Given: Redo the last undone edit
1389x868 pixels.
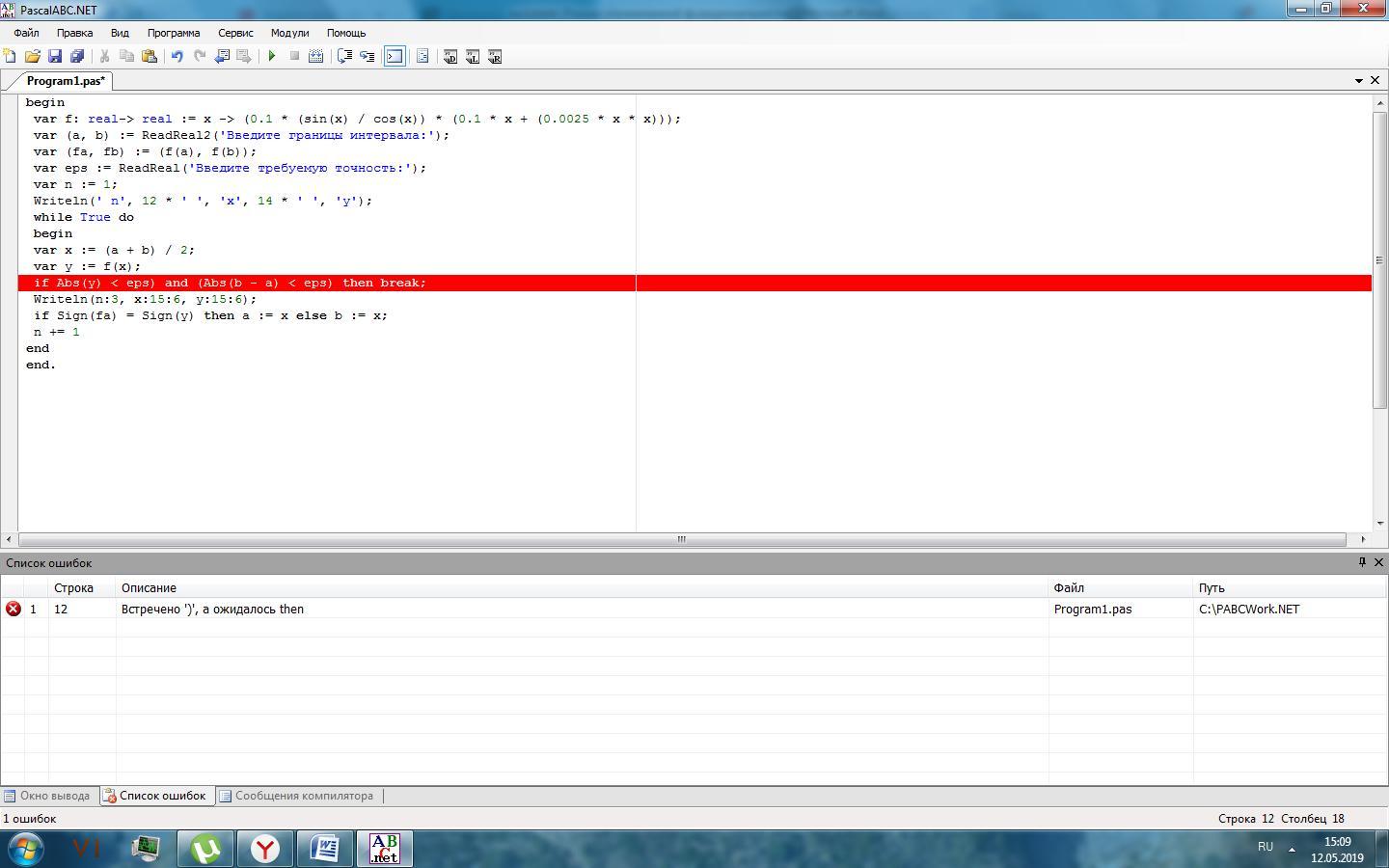Looking at the screenshot, I should [200, 57].
